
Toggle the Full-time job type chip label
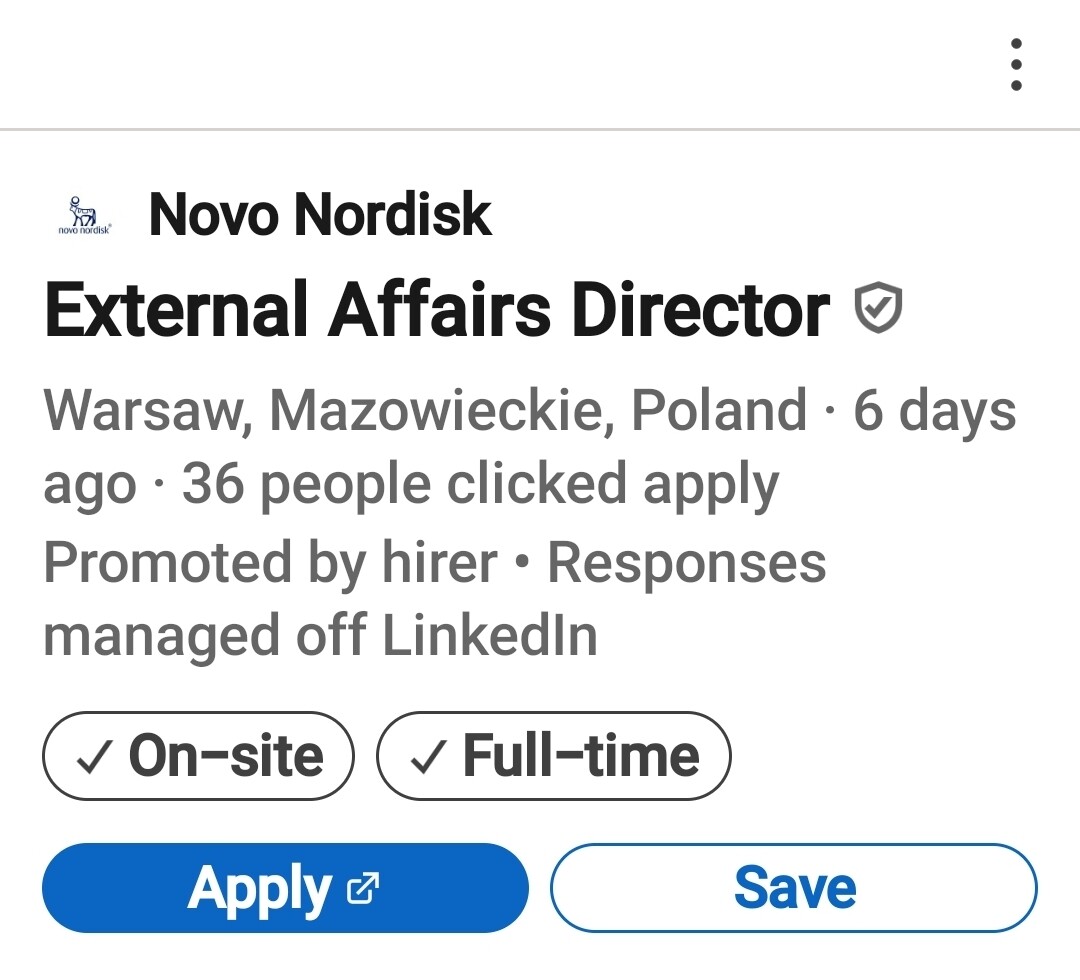point(580,756)
